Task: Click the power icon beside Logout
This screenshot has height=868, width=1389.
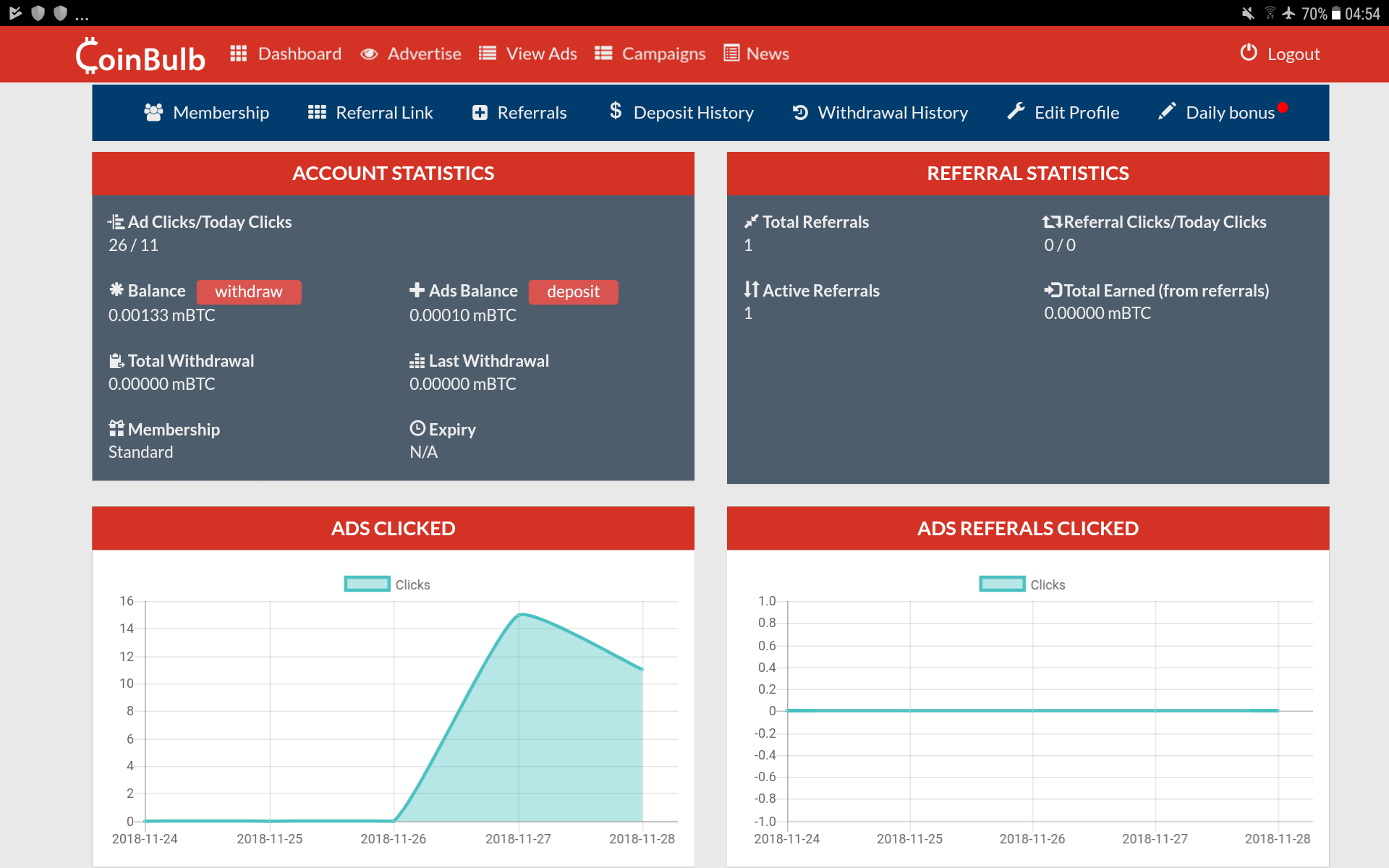Action: click(1249, 53)
